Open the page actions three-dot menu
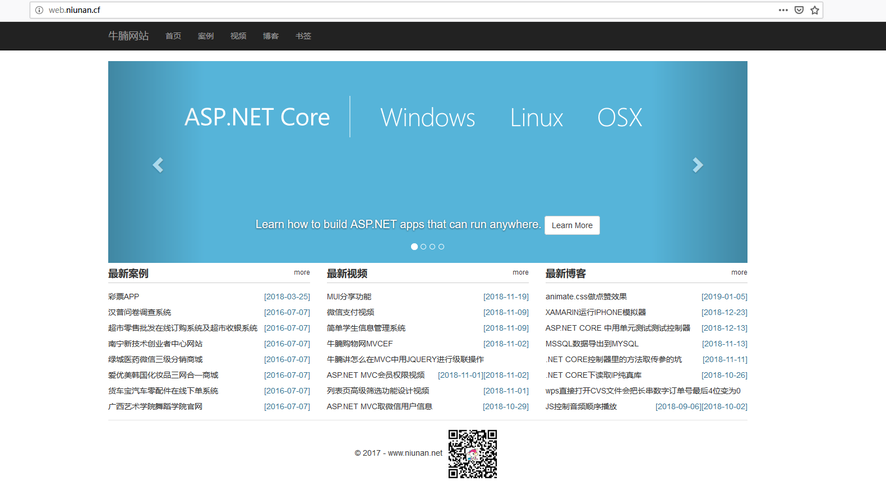 coord(783,10)
